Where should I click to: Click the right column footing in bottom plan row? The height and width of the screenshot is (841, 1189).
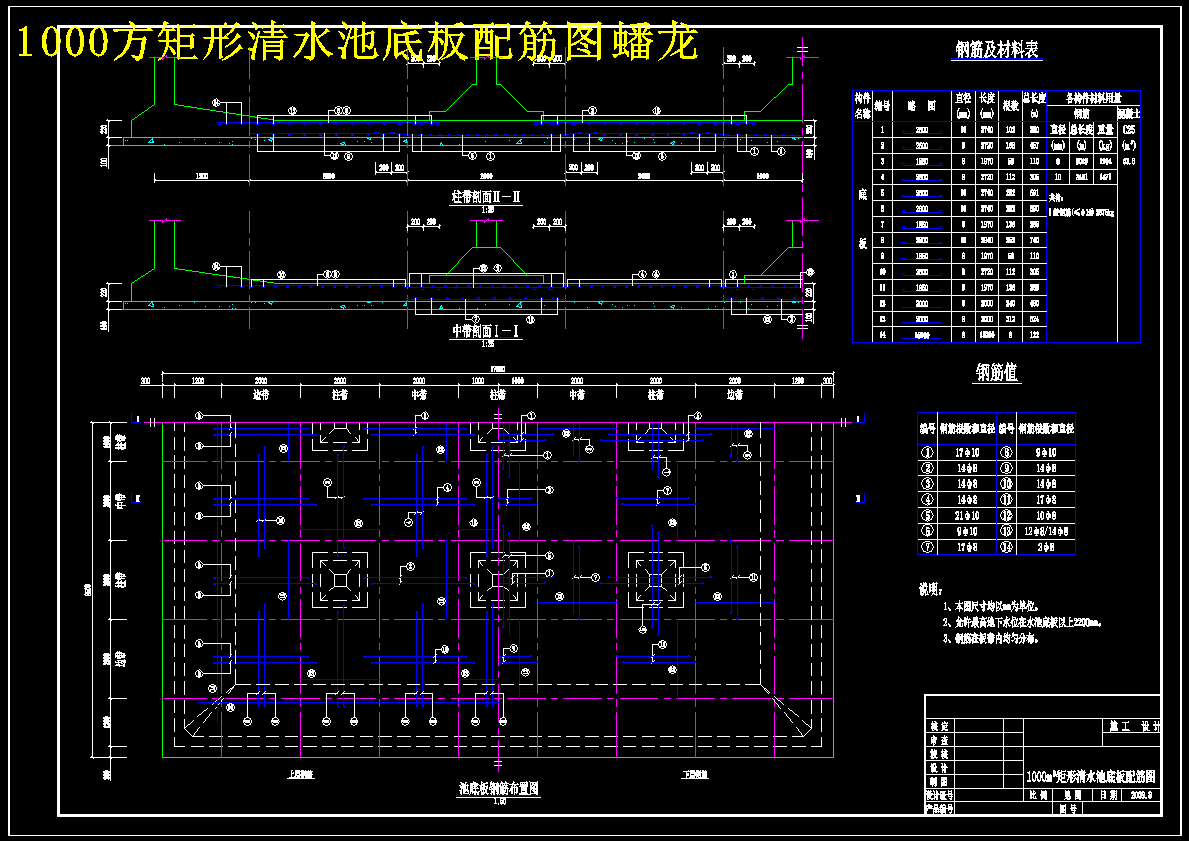[656, 579]
